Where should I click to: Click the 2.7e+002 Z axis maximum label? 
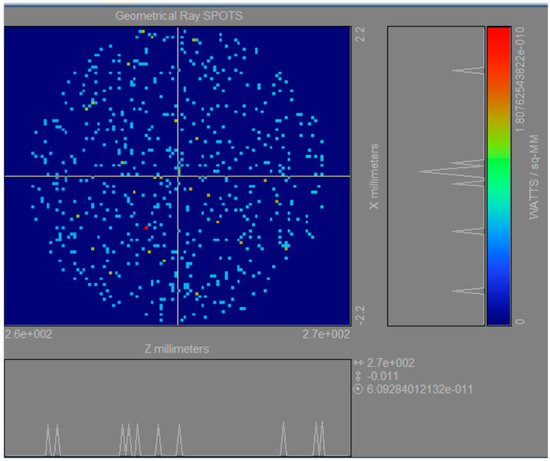click(x=326, y=334)
